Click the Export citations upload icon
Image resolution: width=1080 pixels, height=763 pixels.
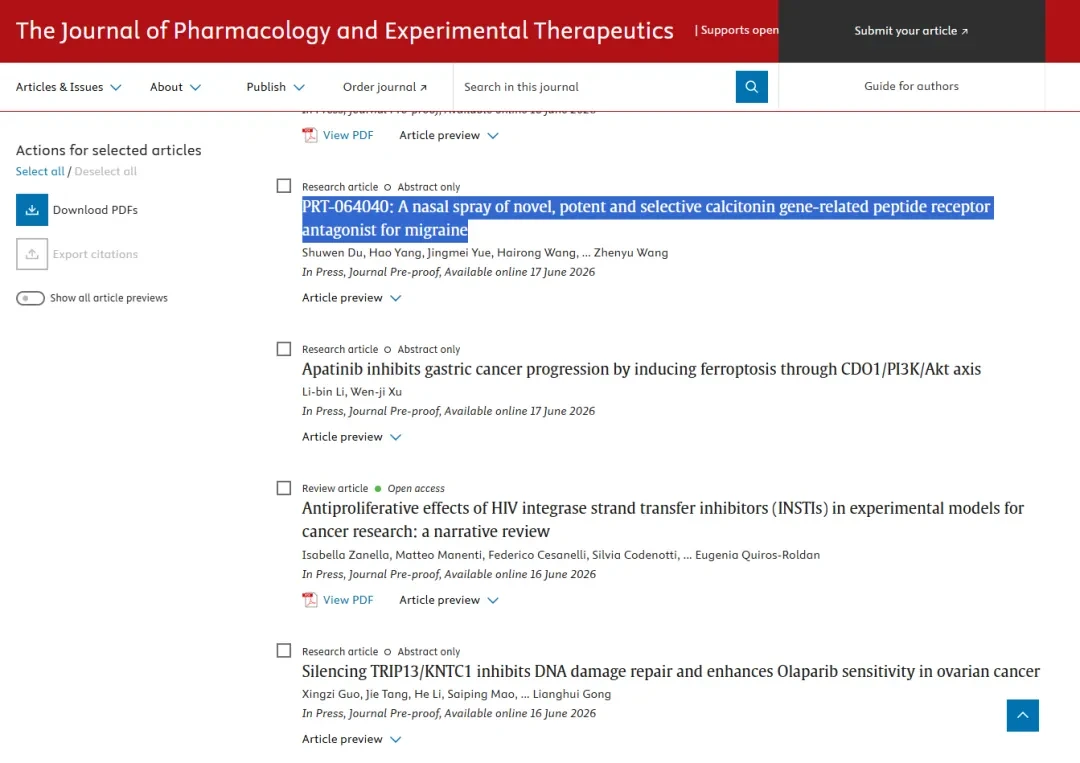[32, 254]
